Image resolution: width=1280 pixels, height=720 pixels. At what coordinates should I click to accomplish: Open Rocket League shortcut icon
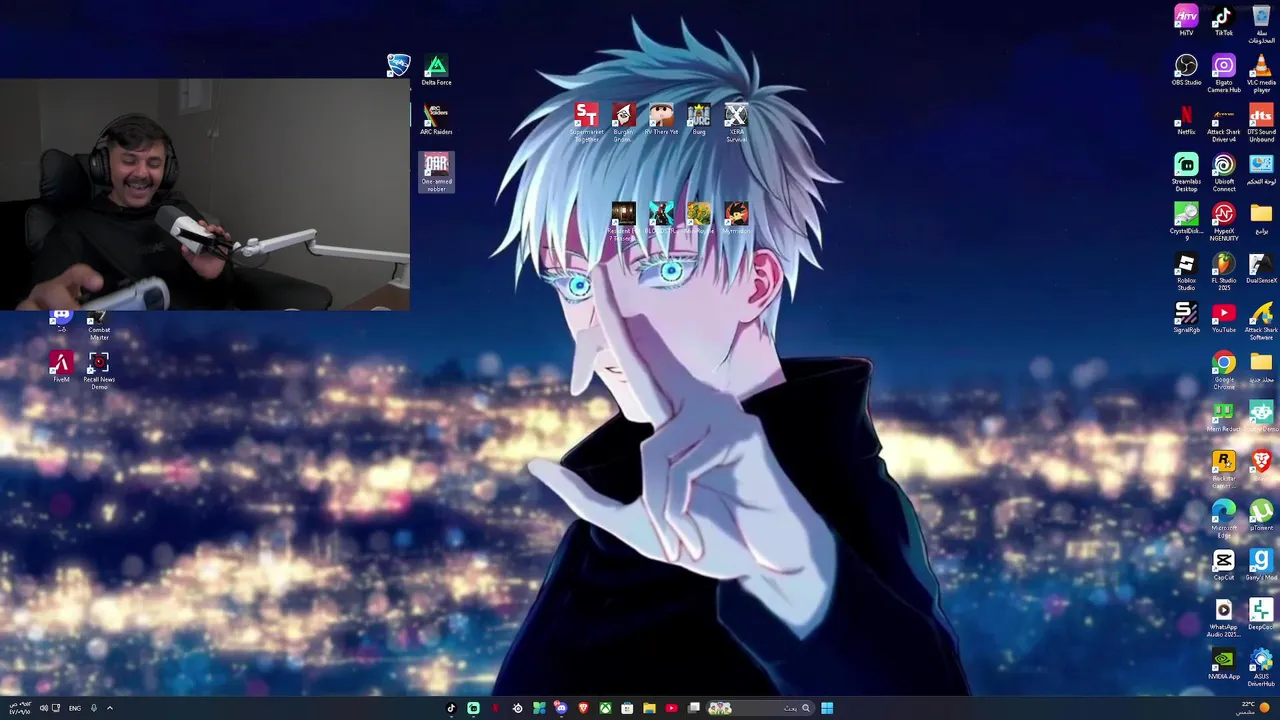coord(398,66)
